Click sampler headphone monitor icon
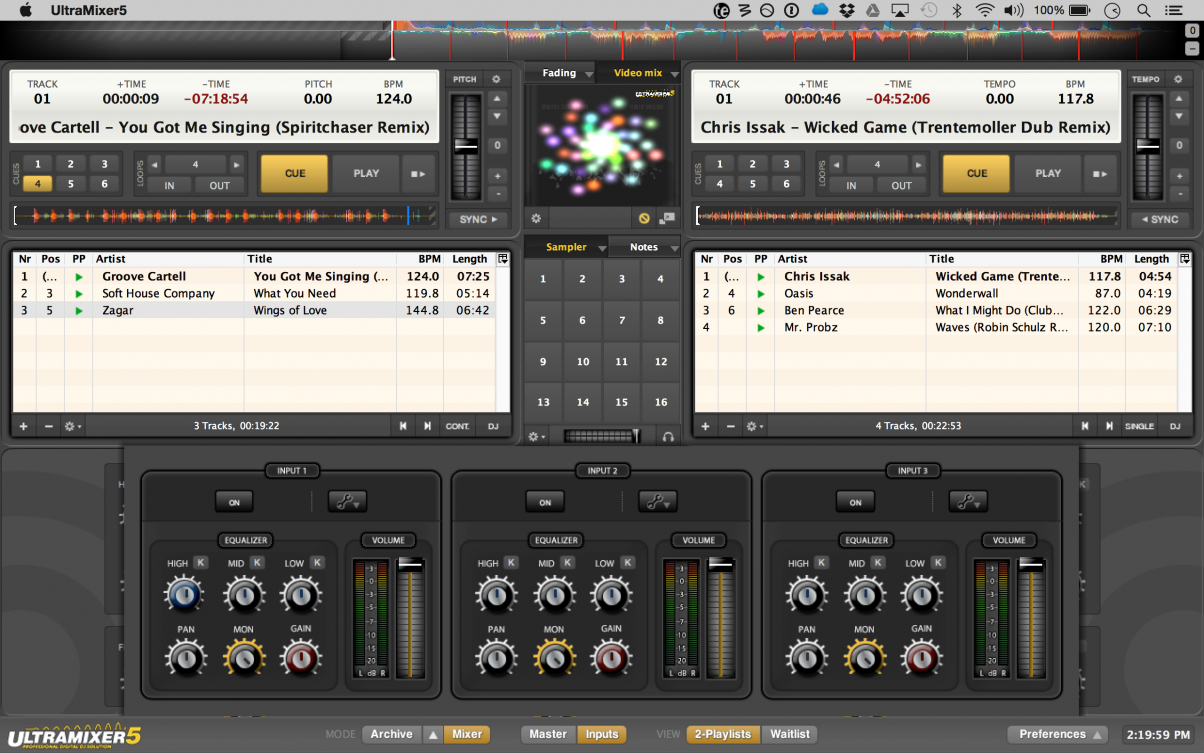Viewport: 1204px width, 753px height. pyautogui.click(x=667, y=436)
